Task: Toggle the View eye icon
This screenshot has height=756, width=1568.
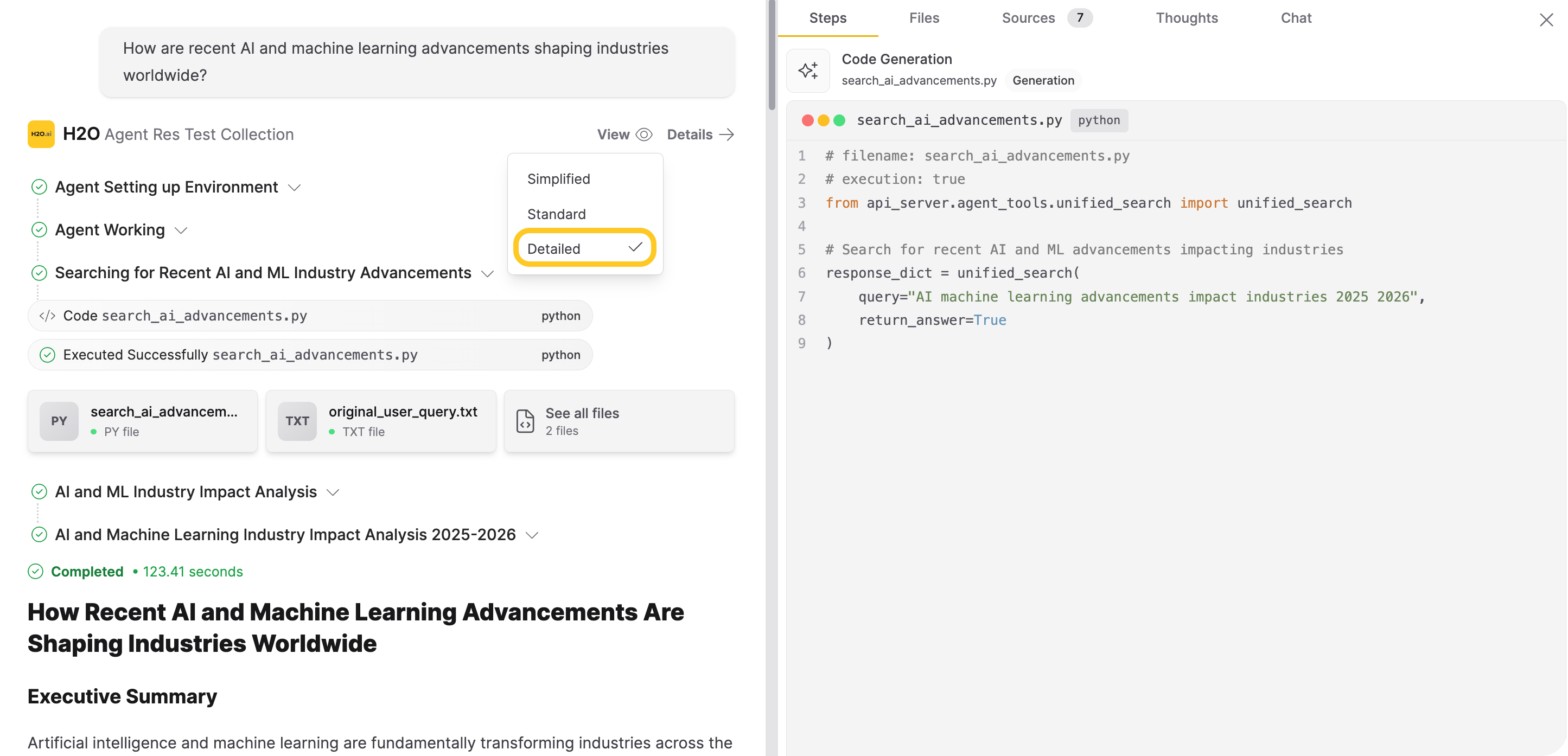Action: pos(643,134)
